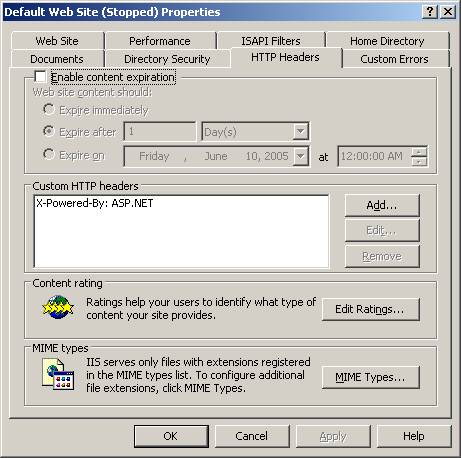Open the Directory Security tab

click(167, 59)
